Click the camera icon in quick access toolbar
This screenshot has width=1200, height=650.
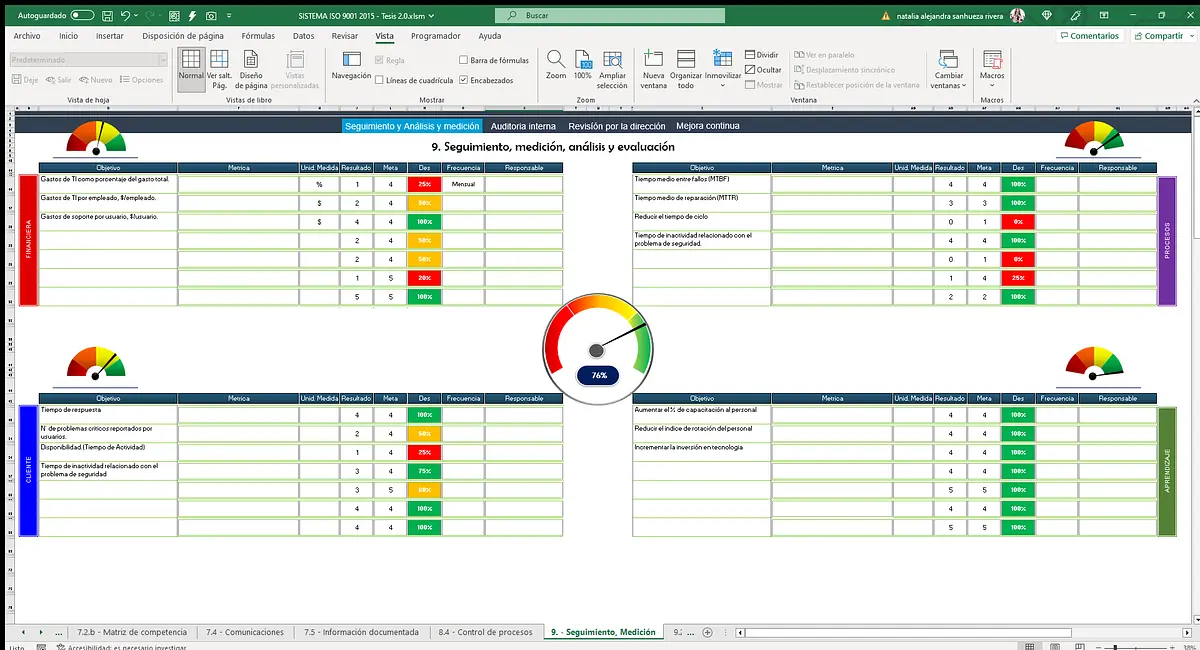click(210, 16)
